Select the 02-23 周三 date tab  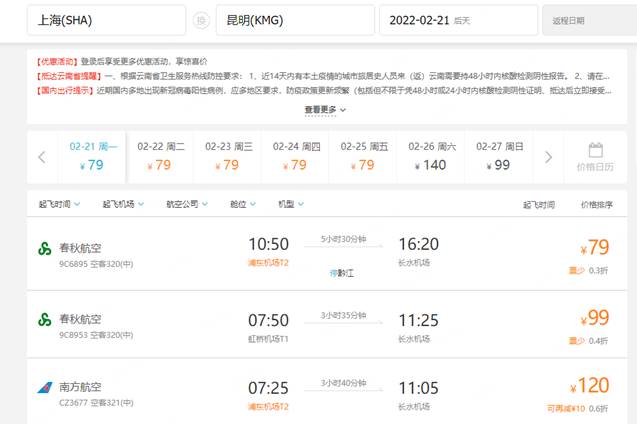228,157
